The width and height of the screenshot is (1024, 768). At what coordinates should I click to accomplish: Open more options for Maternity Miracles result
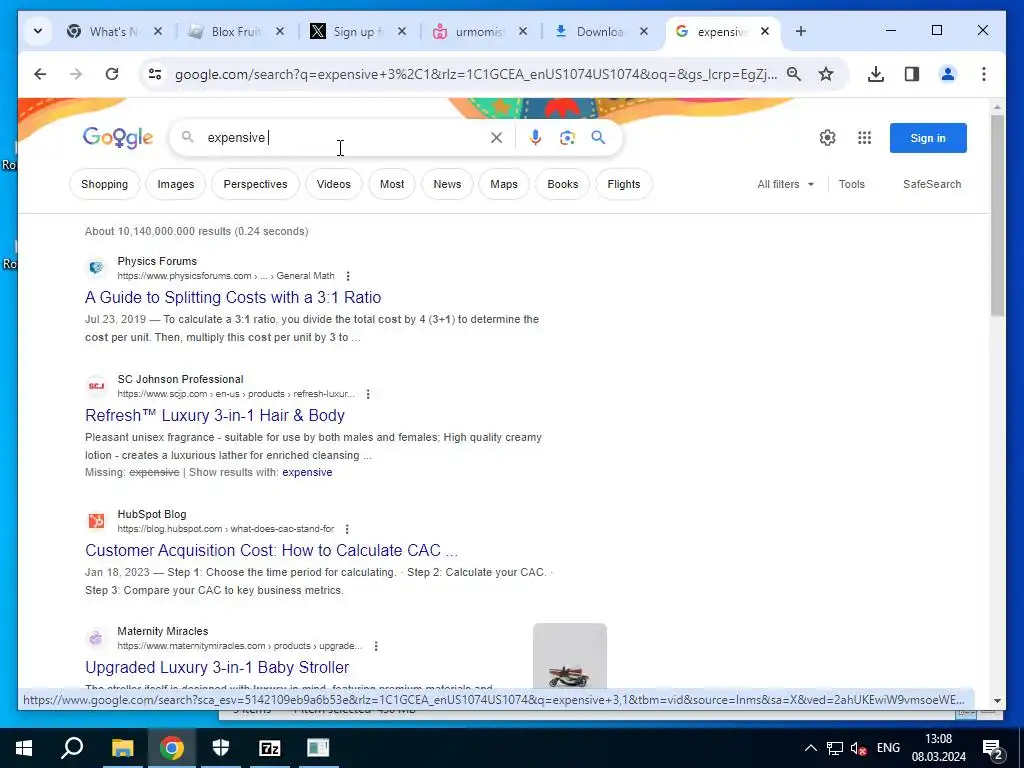376,646
